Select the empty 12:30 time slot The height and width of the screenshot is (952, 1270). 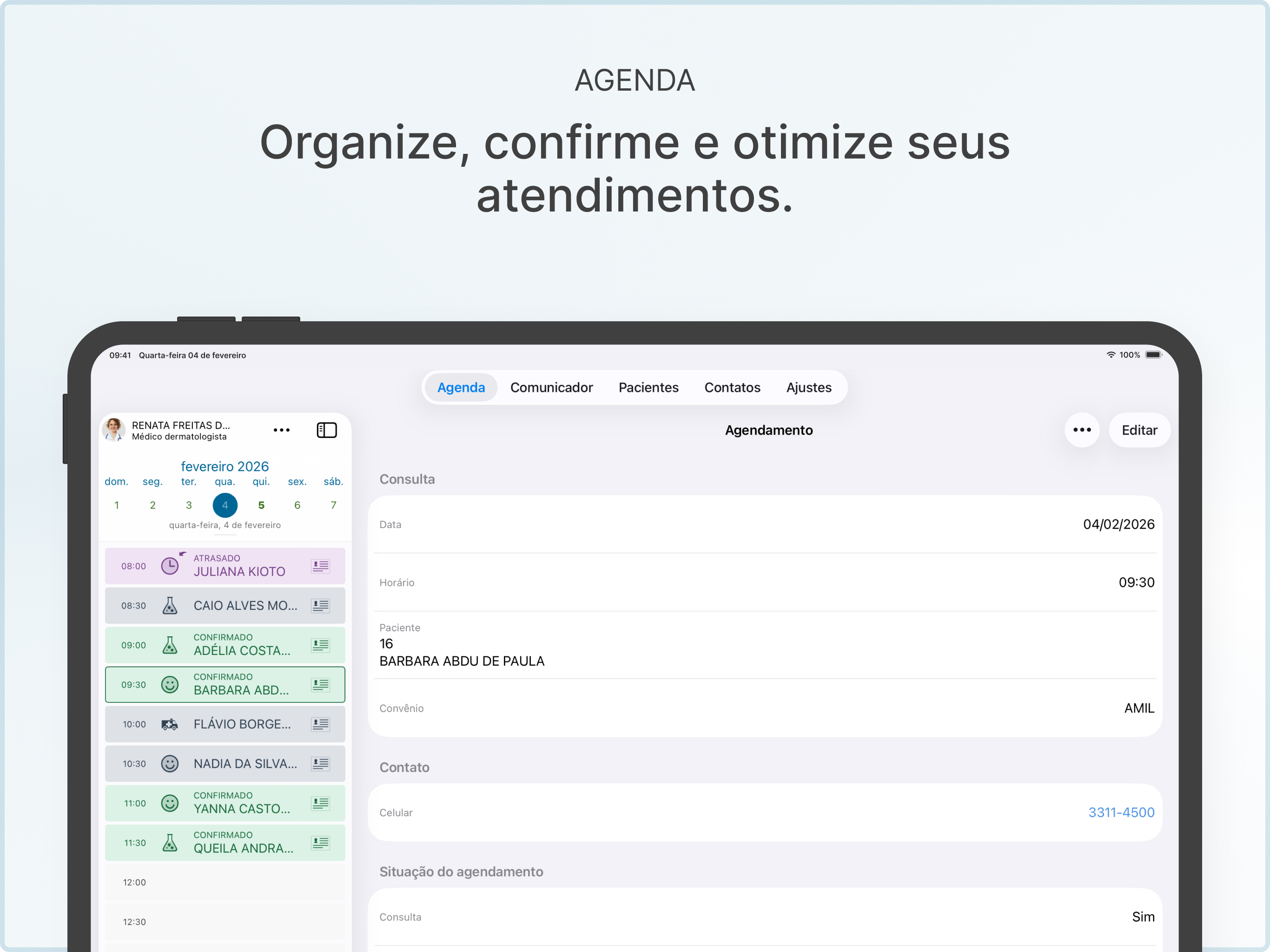(225, 922)
